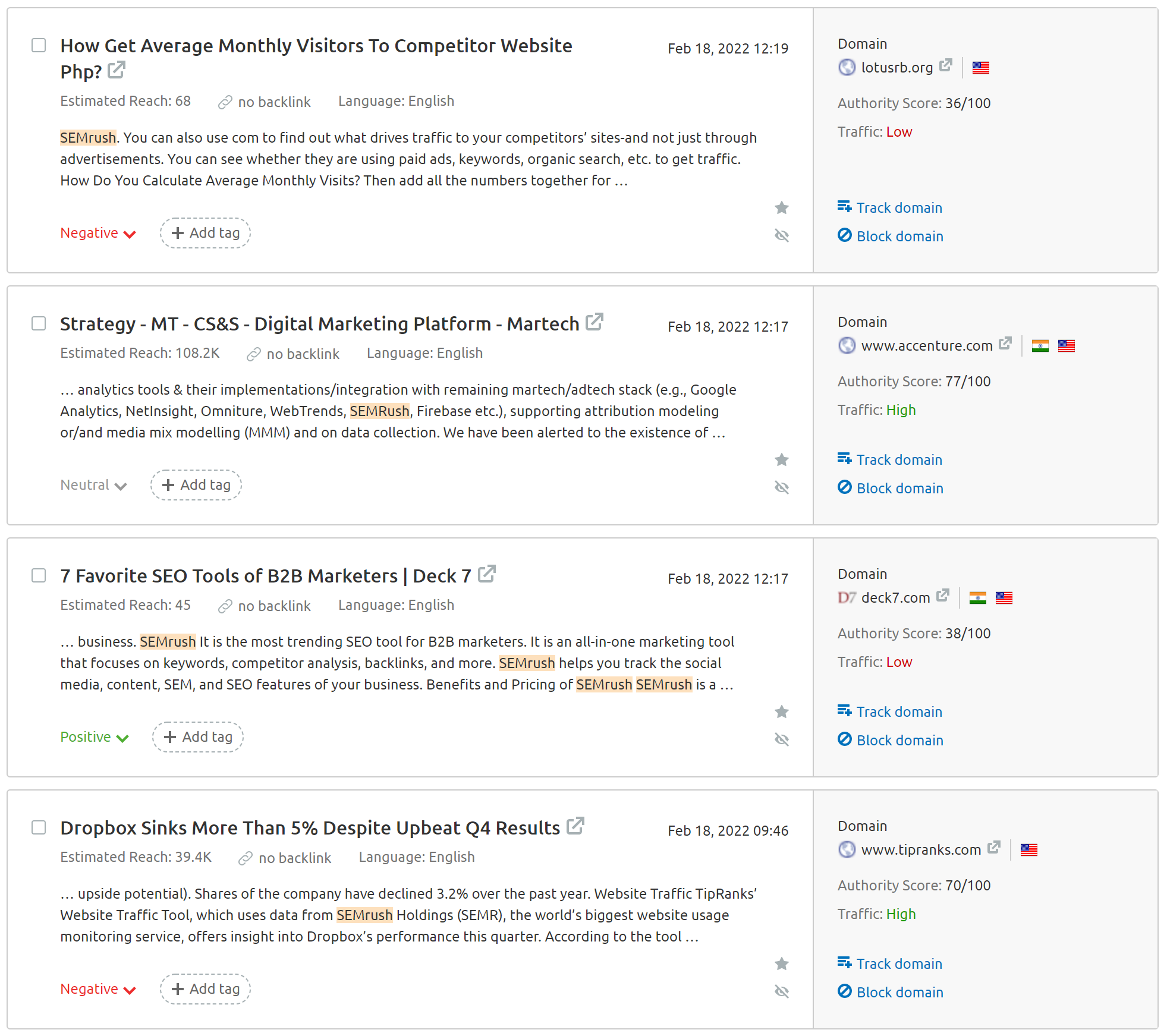Screen dimensions: 1167x1036
Task: Add tag to the tipranks.com mention
Action: pos(205,989)
